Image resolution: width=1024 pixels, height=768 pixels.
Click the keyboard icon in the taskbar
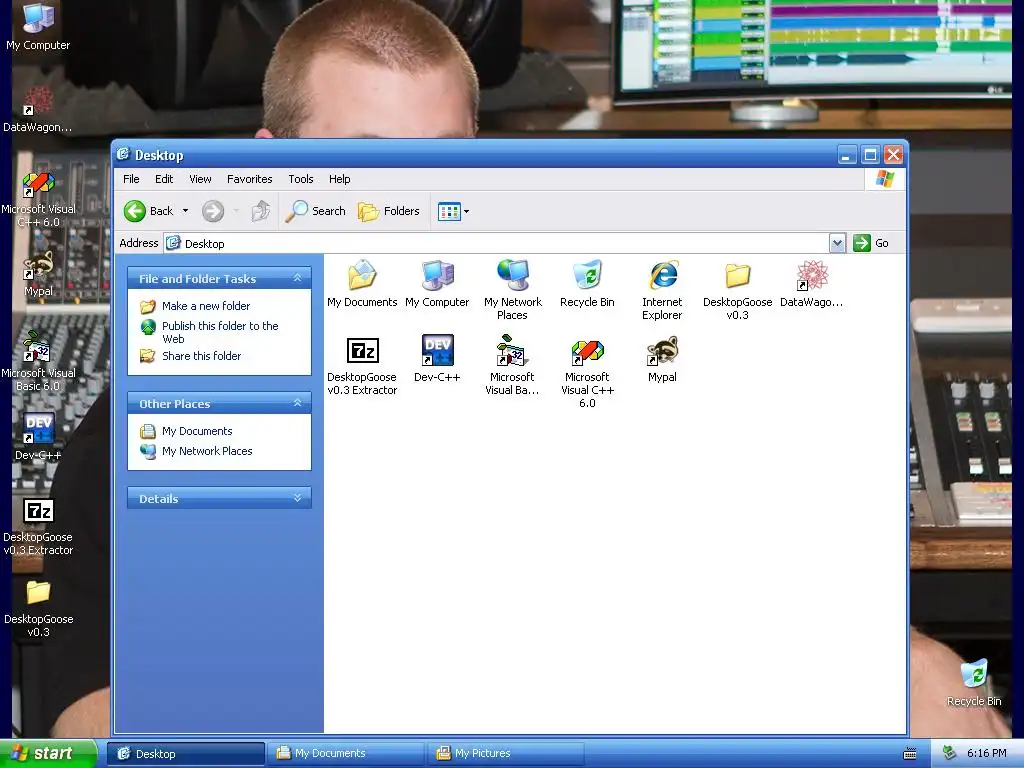[x=910, y=754]
